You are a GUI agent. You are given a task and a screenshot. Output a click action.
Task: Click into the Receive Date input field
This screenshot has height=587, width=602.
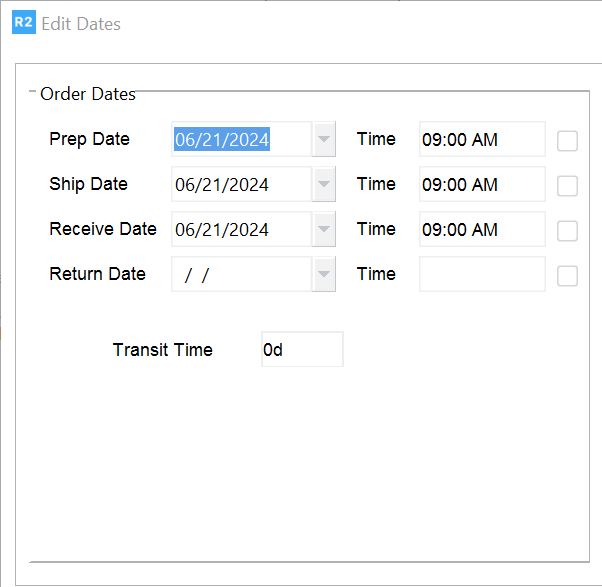coord(240,230)
